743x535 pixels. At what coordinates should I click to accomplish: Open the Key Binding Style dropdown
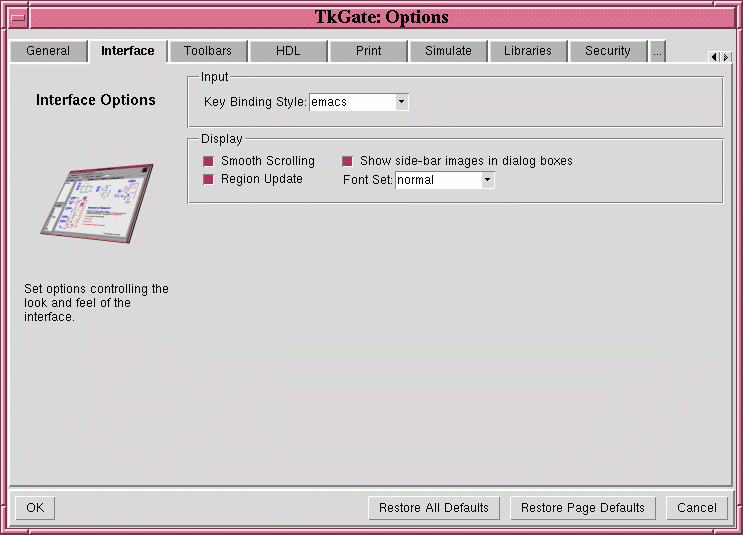click(x=401, y=102)
